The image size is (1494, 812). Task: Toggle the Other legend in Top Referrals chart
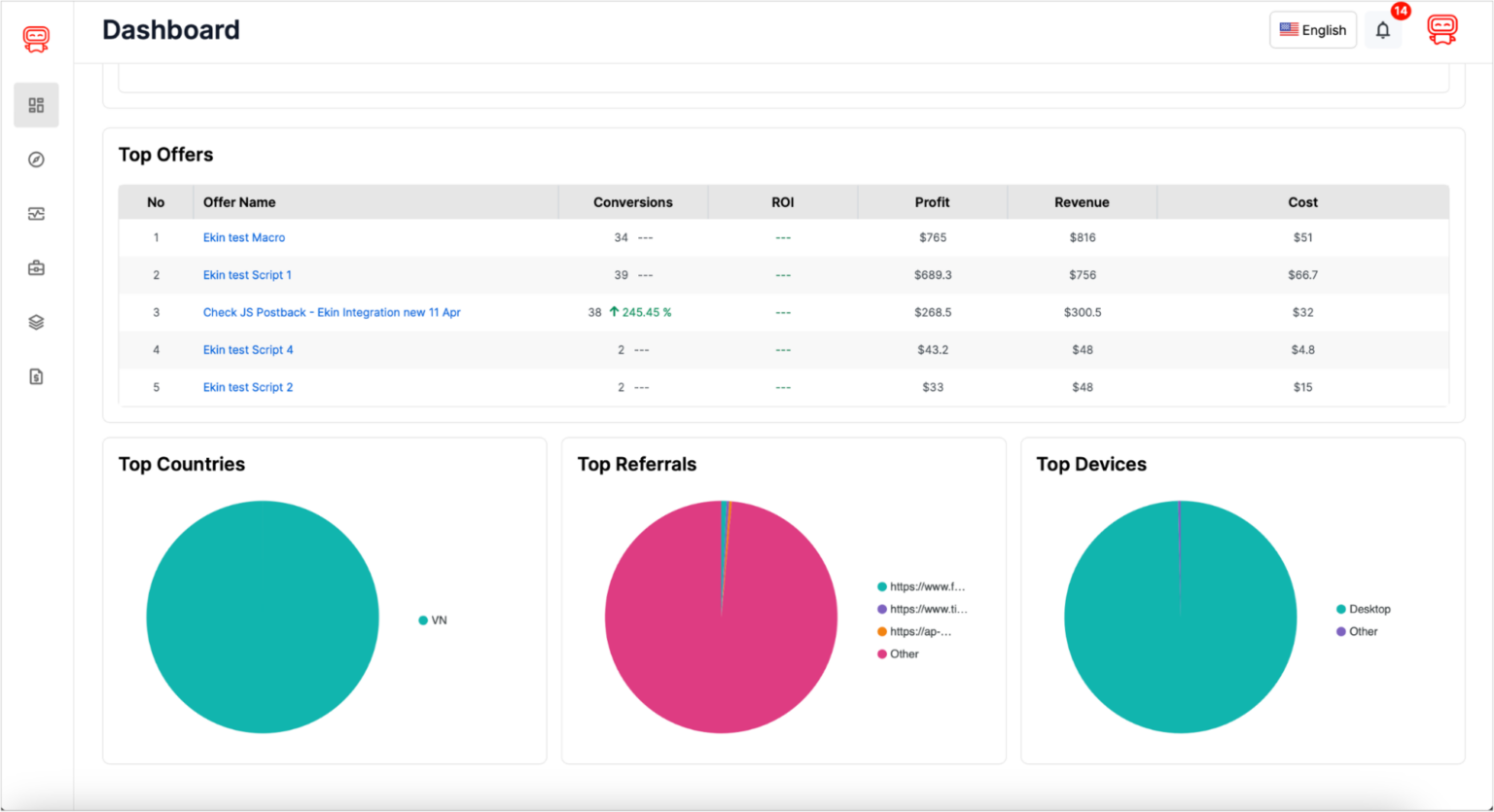click(x=901, y=653)
